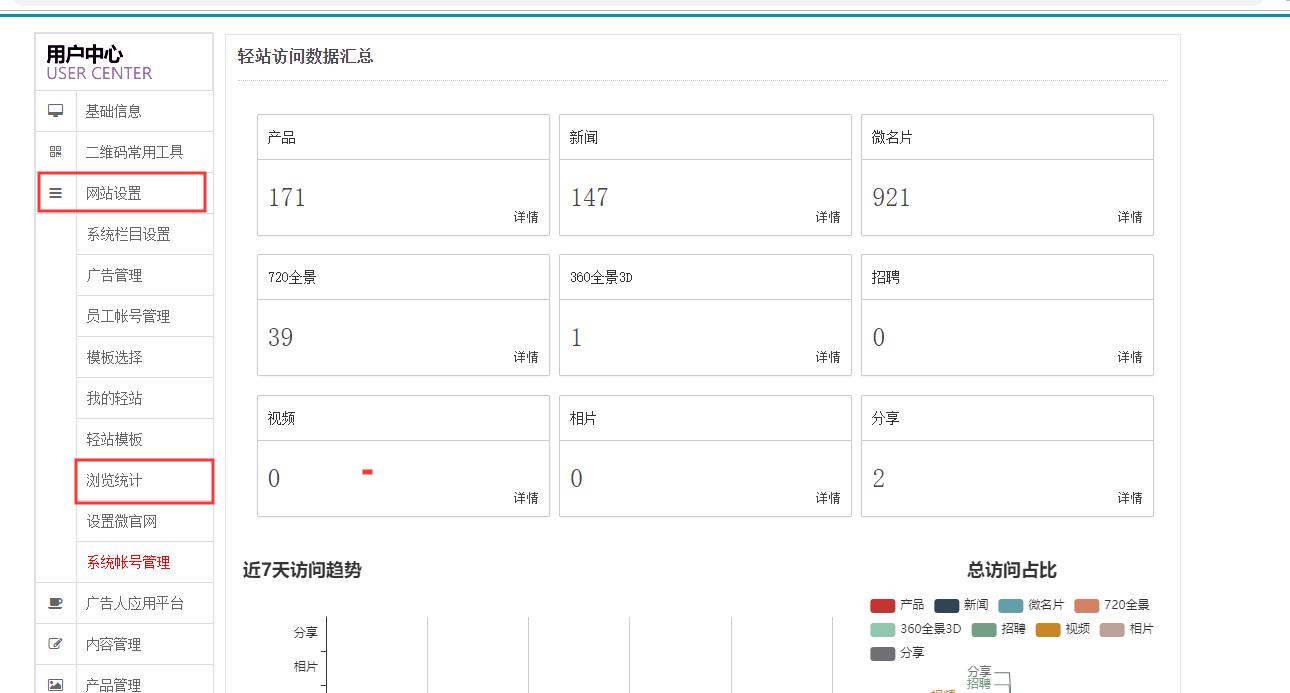The height and width of the screenshot is (693, 1290).
Task: Open 详情 link in 产品 card
Action: tap(526, 217)
